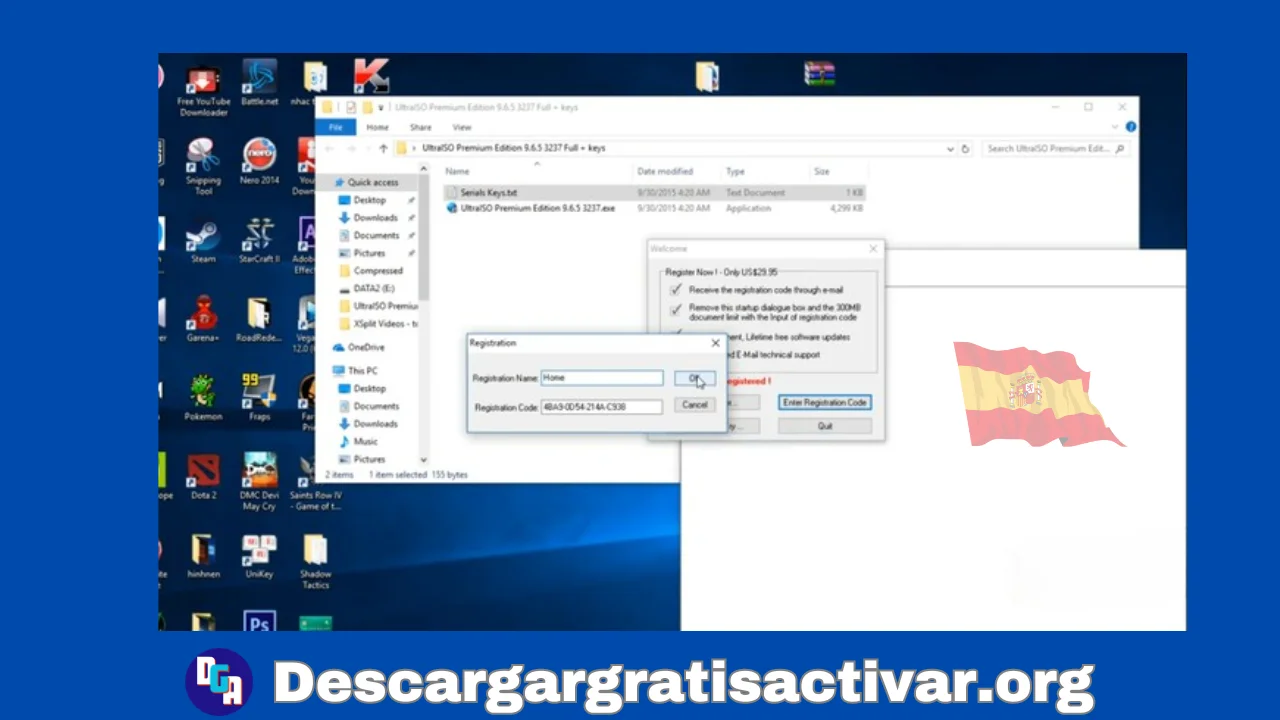This screenshot has width=1280, height=720.
Task: Open the Photoshop desktop shortcut
Action: tap(259, 621)
